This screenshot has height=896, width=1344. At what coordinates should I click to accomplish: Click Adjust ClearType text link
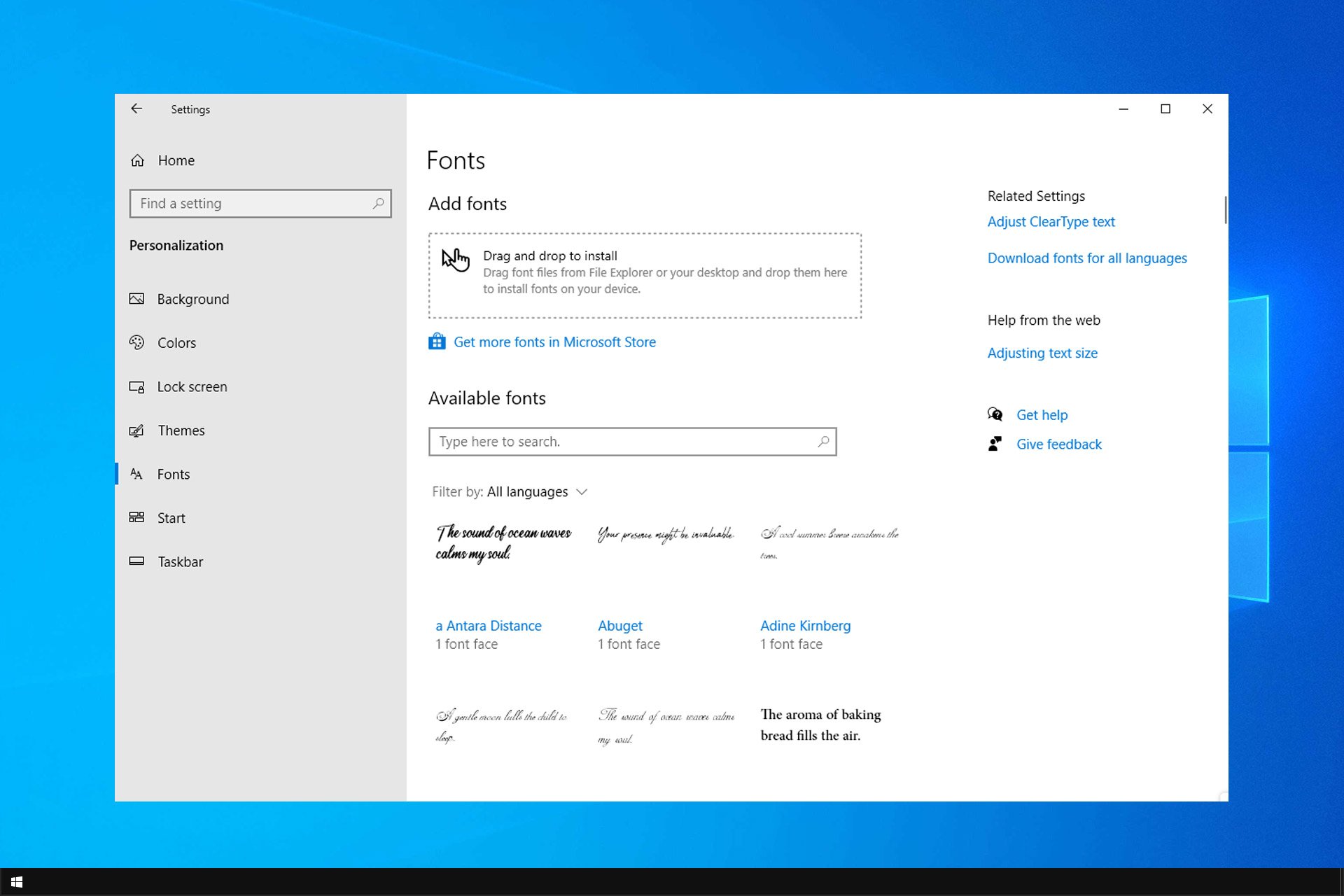point(1051,221)
